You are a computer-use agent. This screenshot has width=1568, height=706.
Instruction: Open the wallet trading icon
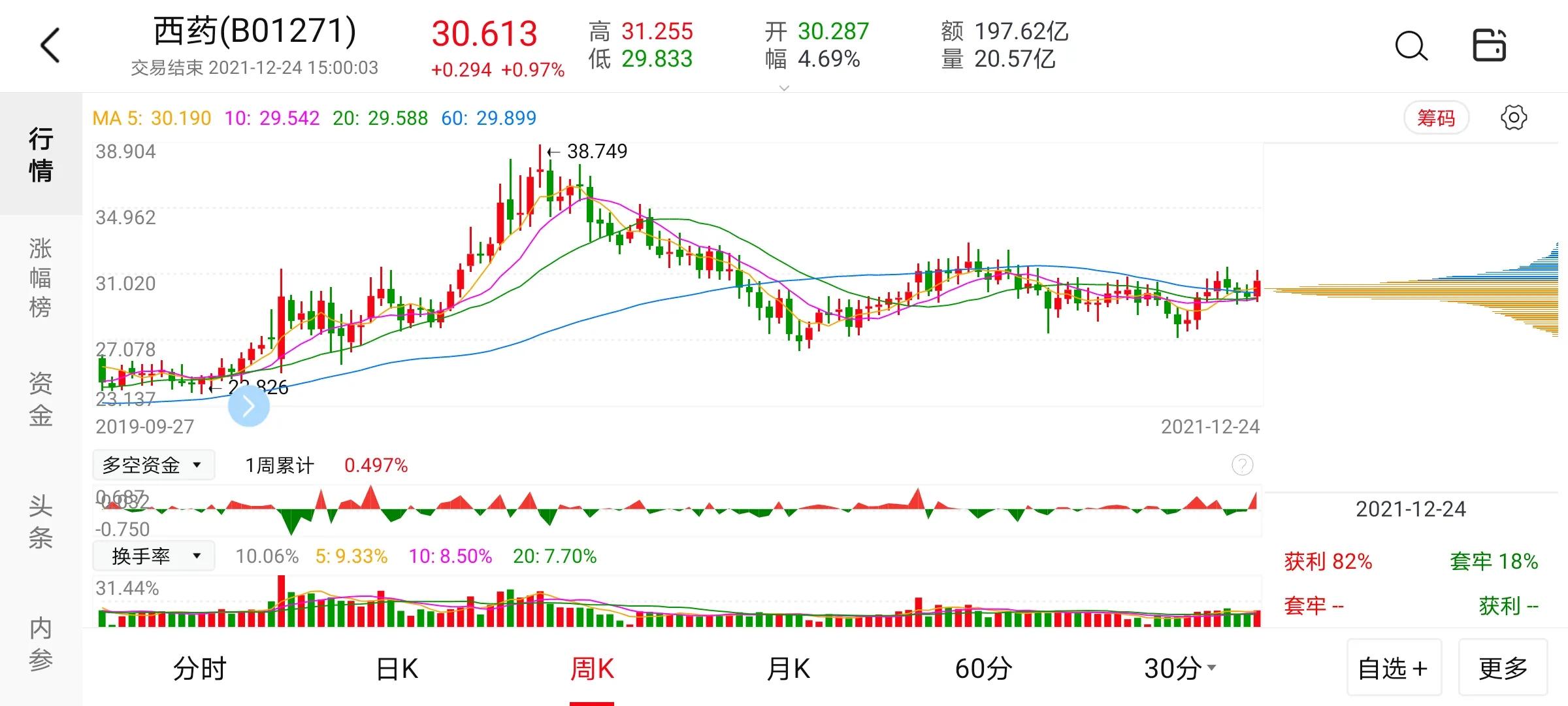(x=1489, y=45)
